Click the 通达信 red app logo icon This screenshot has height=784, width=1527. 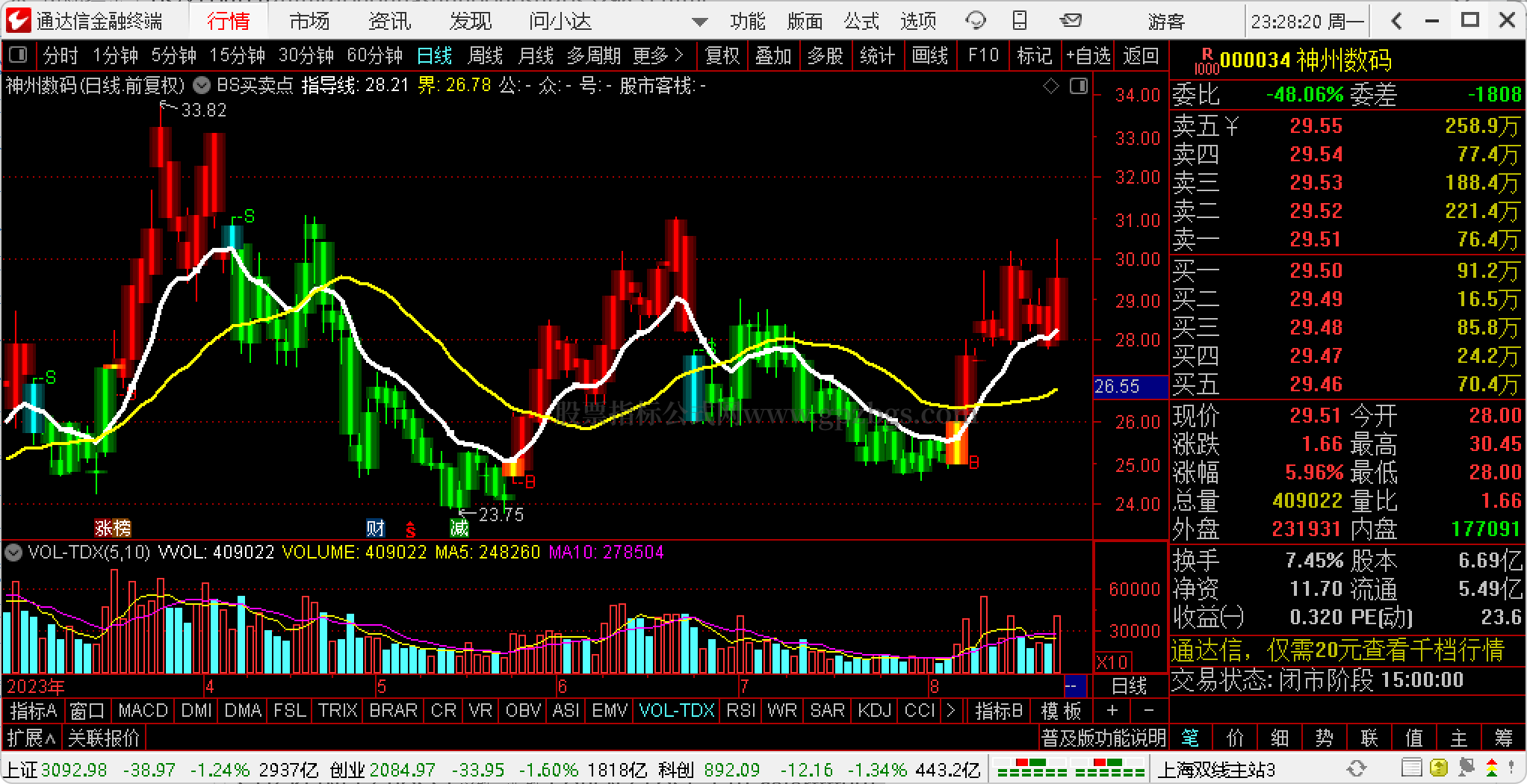pos(19,20)
